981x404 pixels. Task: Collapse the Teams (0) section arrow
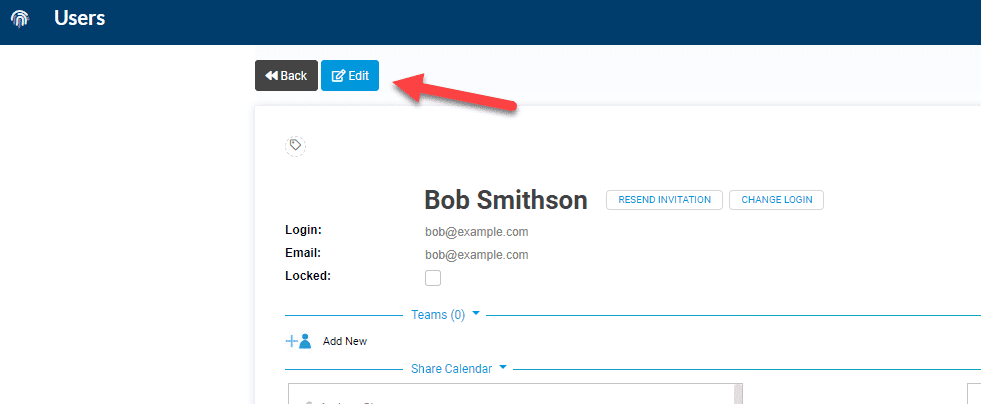(475, 313)
